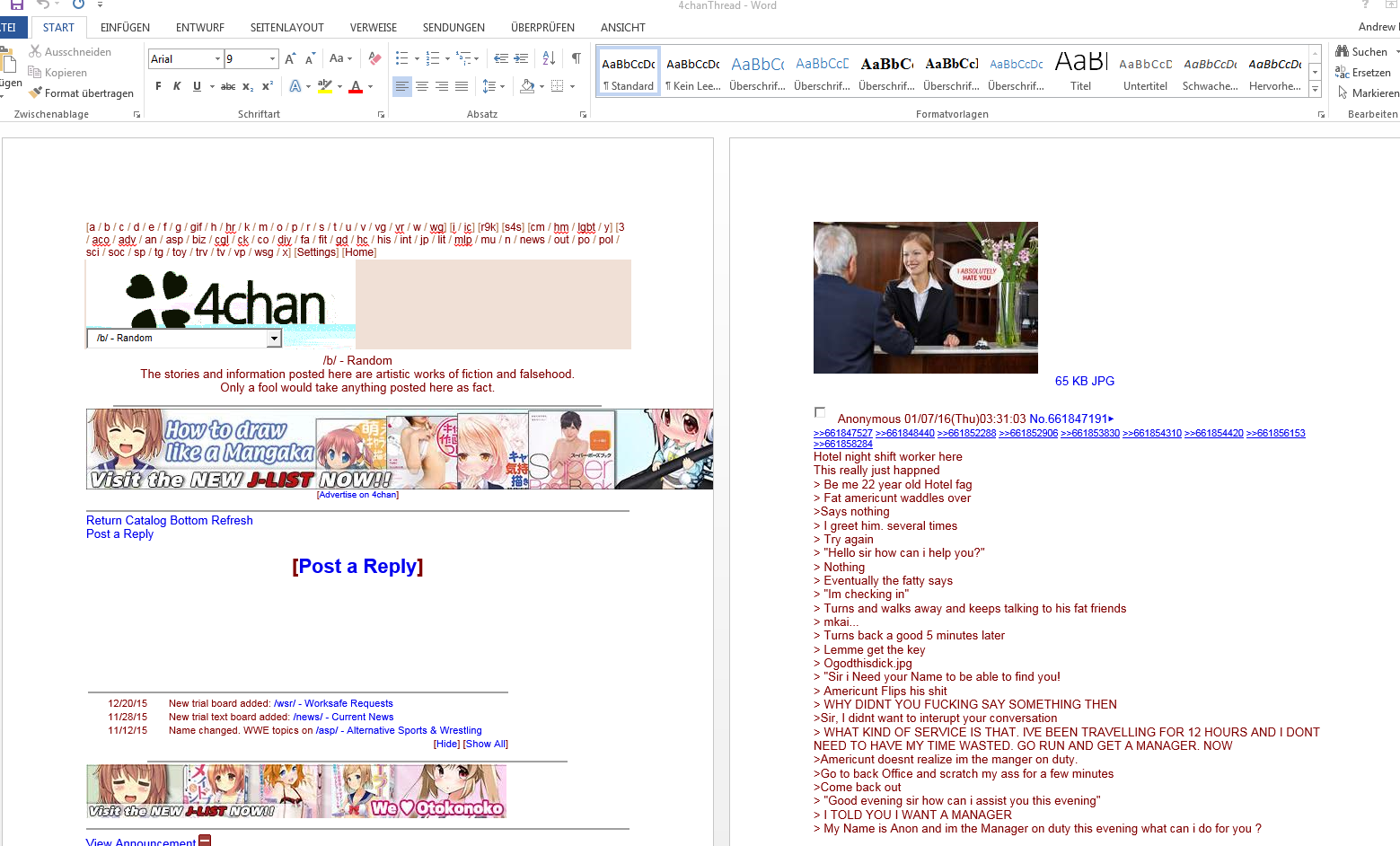The width and height of the screenshot is (1400, 846).
Task: Open the /b/ - Random board dropdown
Action: click(x=274, y=339)
